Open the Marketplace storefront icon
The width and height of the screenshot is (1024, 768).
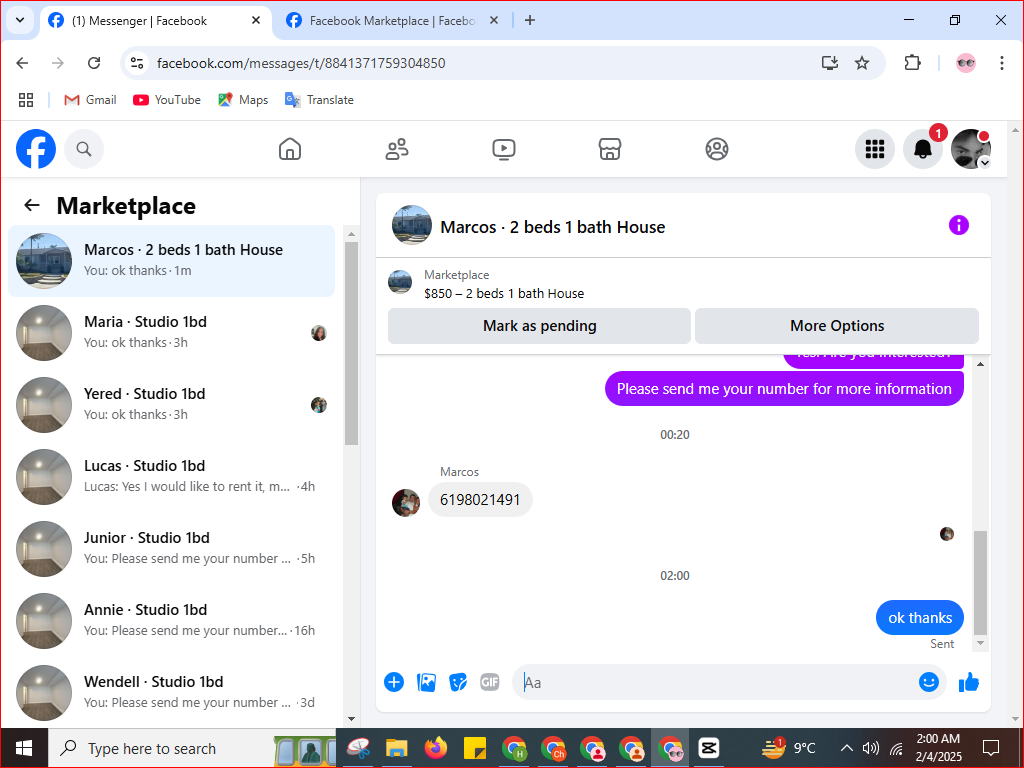point(610,149)
